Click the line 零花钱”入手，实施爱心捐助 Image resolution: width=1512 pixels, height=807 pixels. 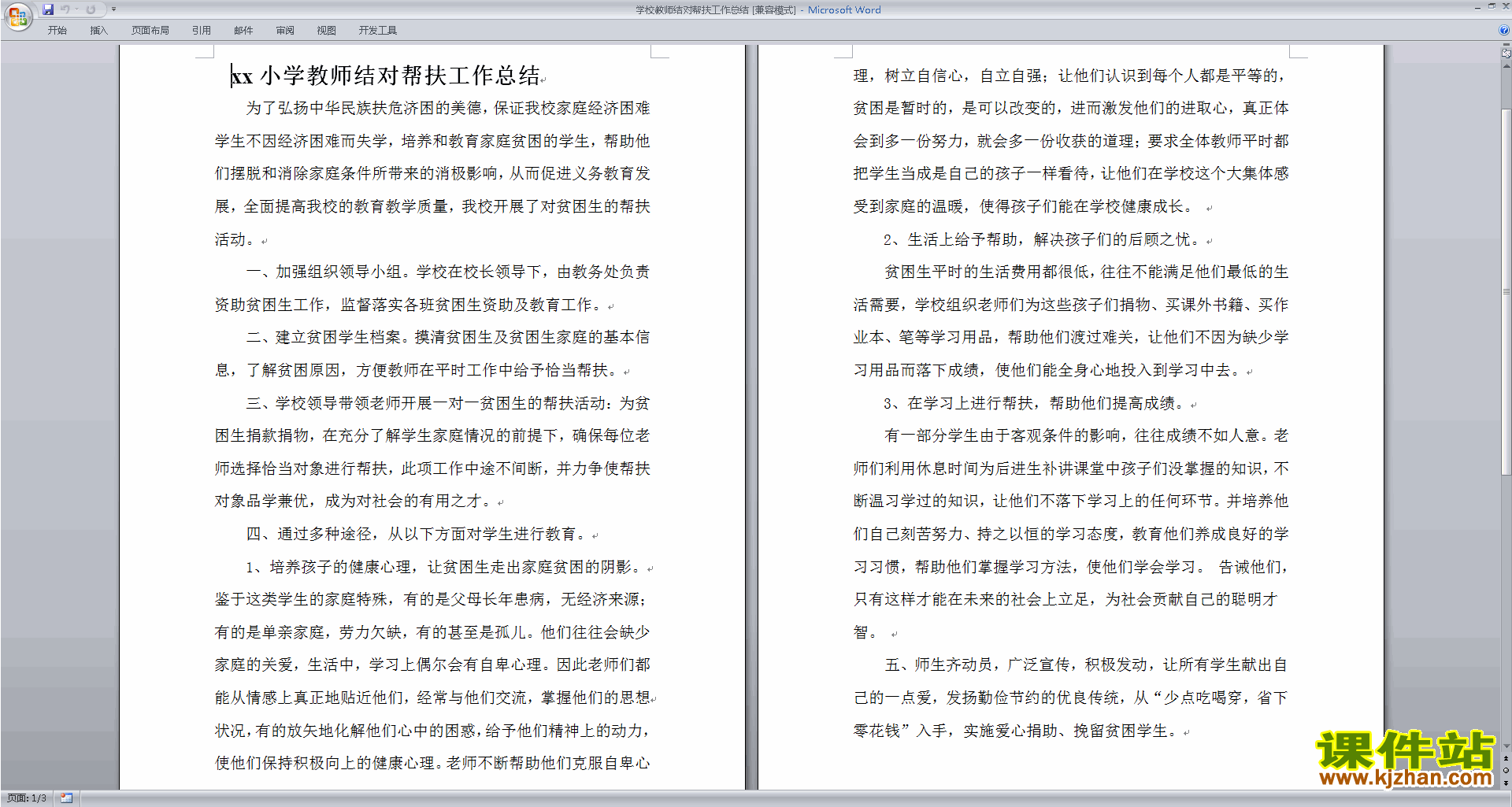point(1016,731)
